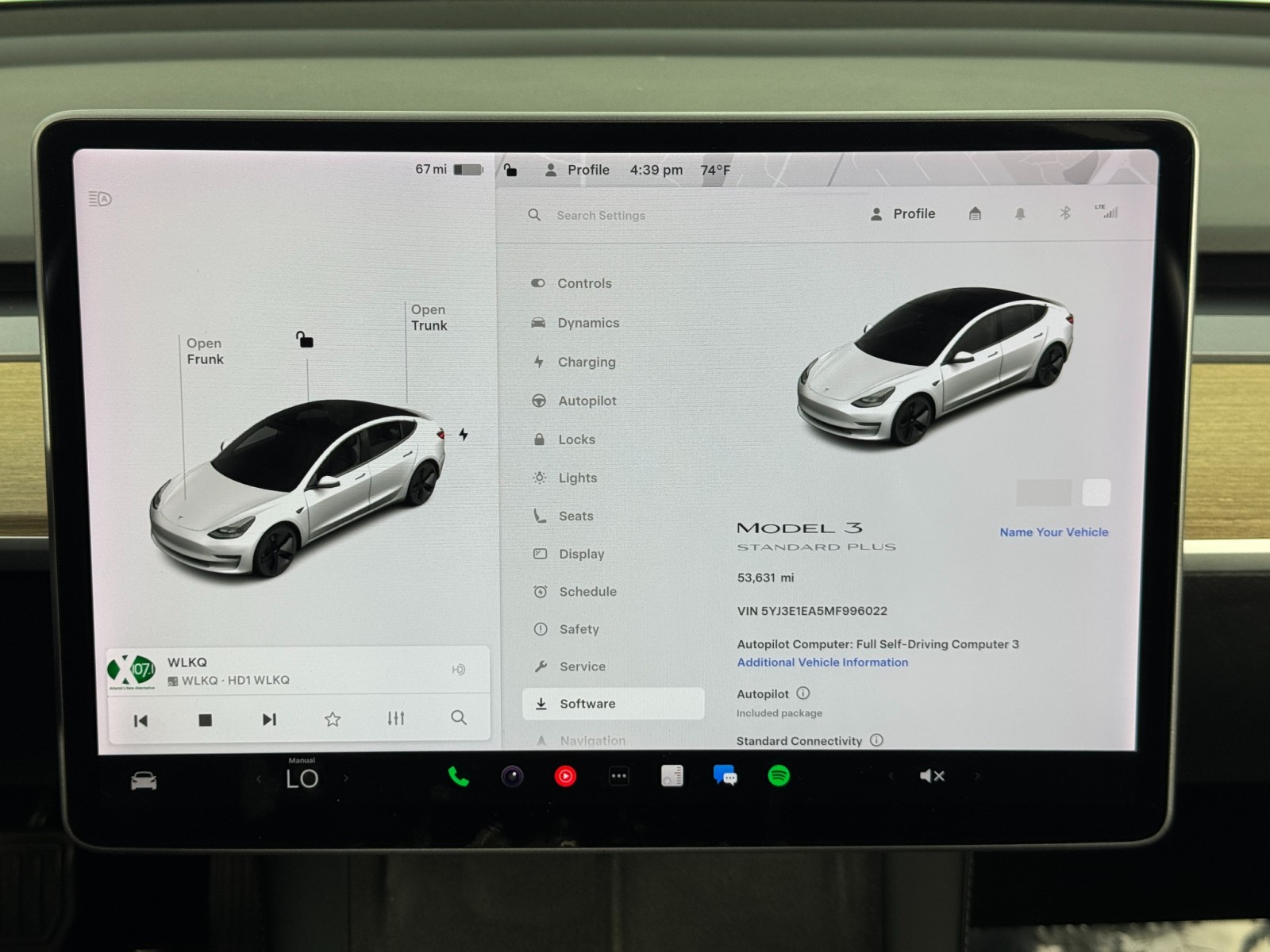Open the more apps three-dots launcher

point(619,776)
